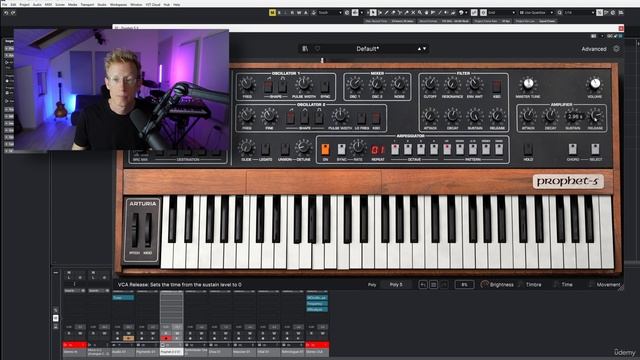The height and width of the screenshot is (360, 640).
Task: Toggle the Arpeggiator Sync switch
Action: coord(341,149)
